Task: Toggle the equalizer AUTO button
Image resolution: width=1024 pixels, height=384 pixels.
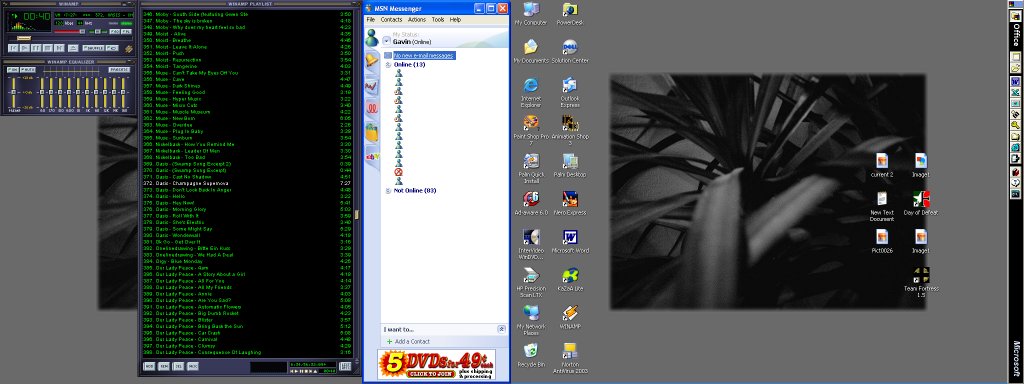Action: (x=27, y=69)
